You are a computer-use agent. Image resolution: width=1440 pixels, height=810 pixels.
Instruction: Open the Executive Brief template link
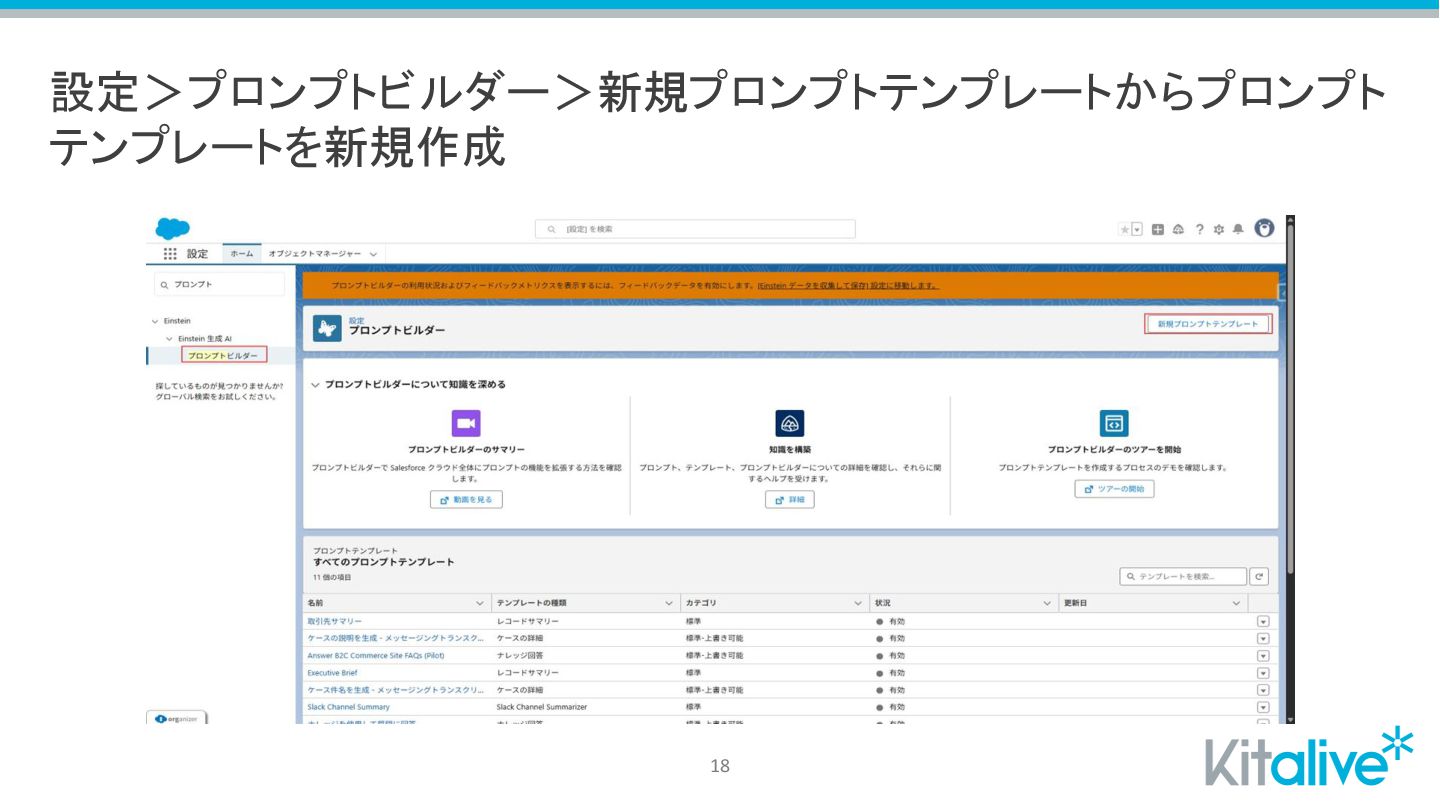[332, 672]
